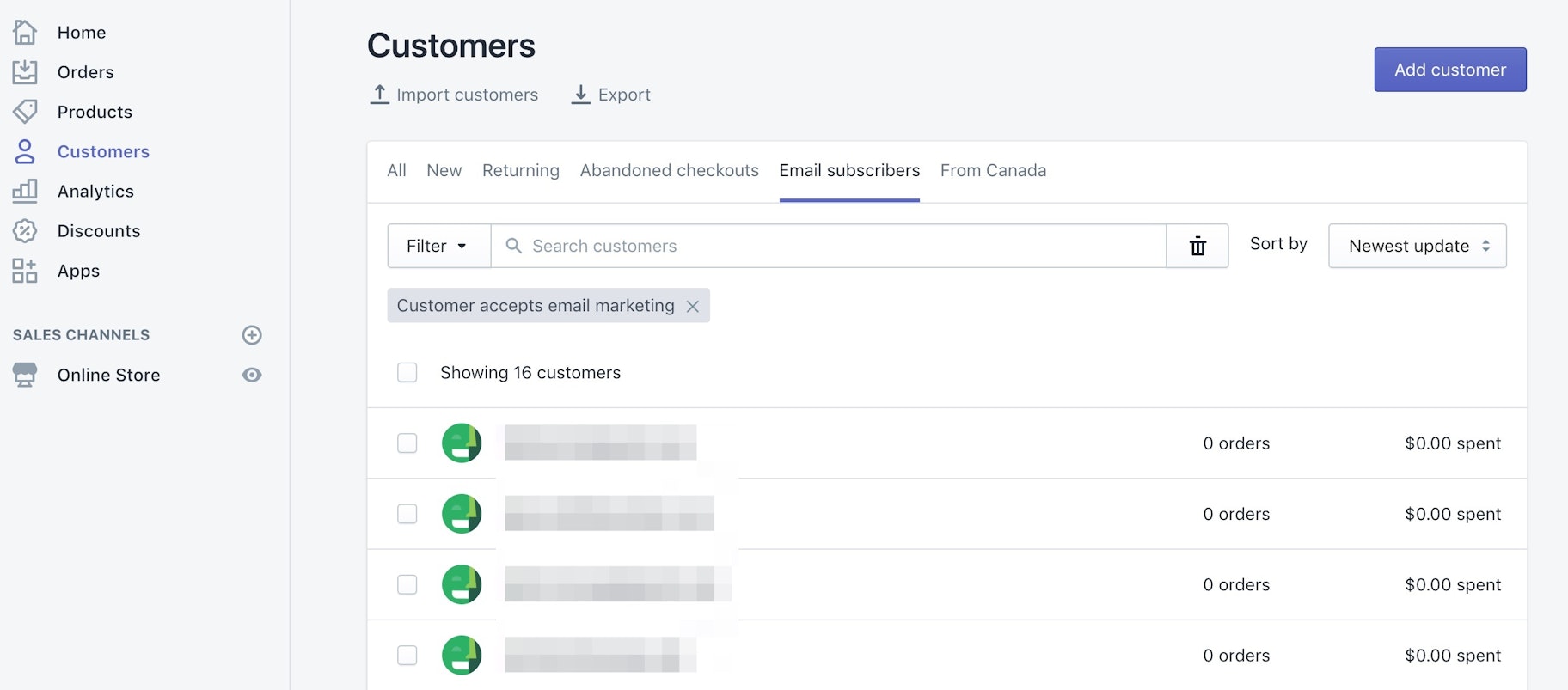
Task: Click the Products tag icon
Action: [25, 112]
